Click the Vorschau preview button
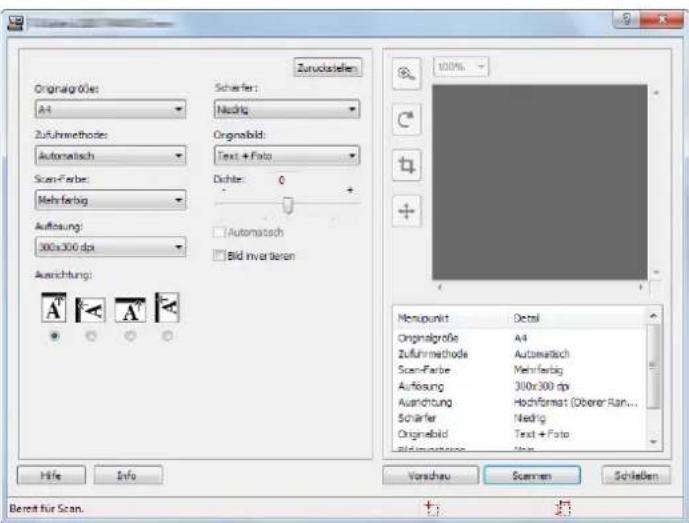 [x=431, y=476]
